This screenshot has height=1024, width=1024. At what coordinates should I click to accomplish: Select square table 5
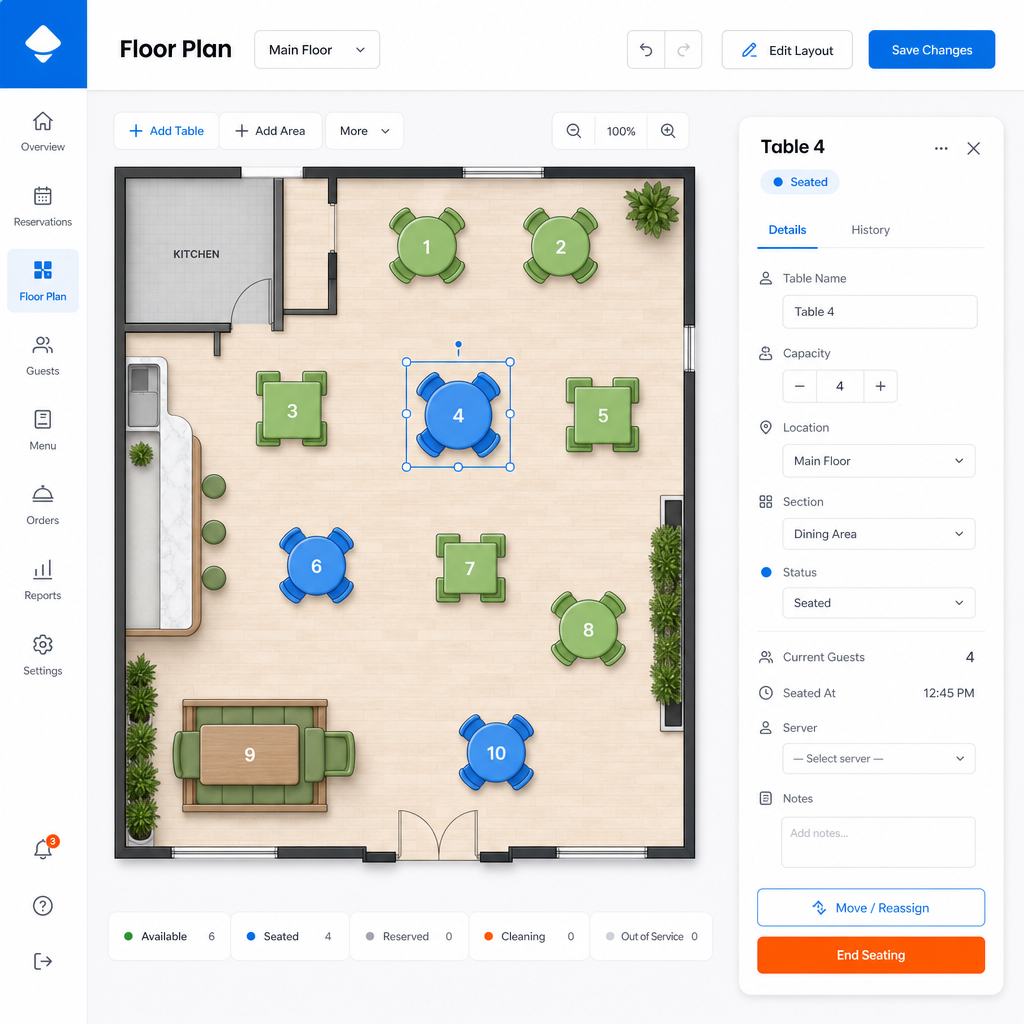603,415
